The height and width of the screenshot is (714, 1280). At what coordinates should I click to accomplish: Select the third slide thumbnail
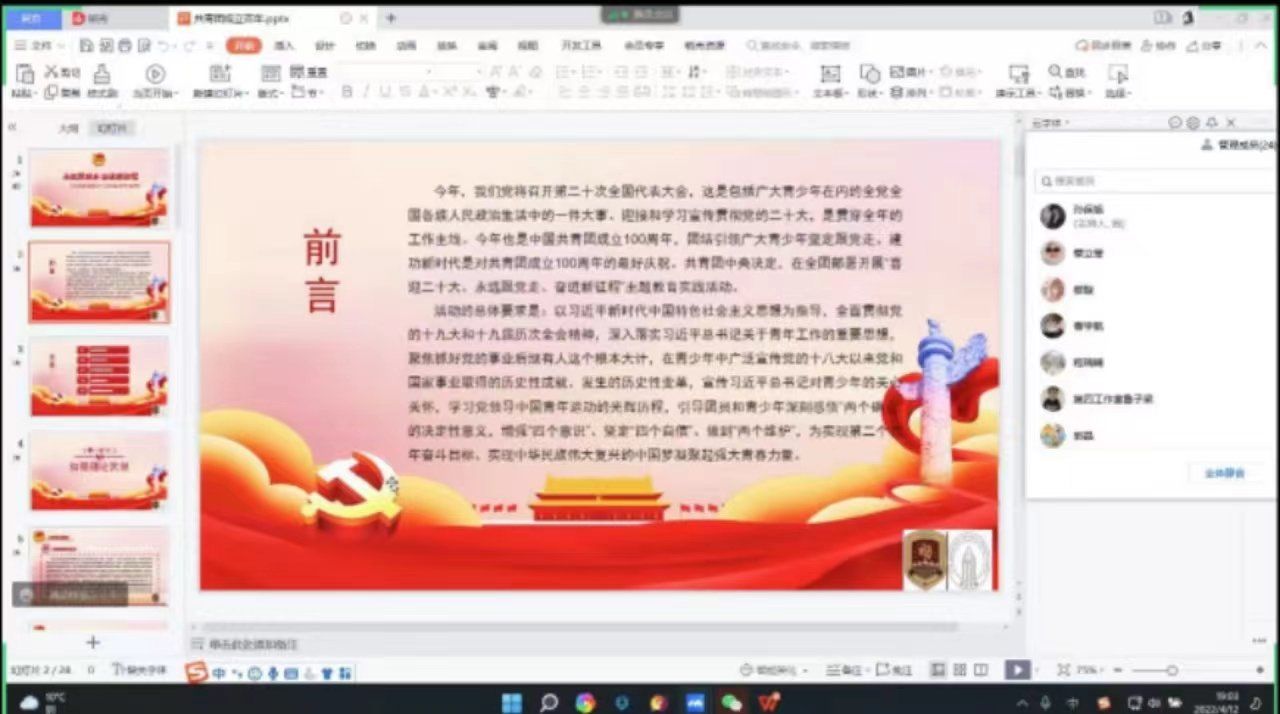point(99,376)
